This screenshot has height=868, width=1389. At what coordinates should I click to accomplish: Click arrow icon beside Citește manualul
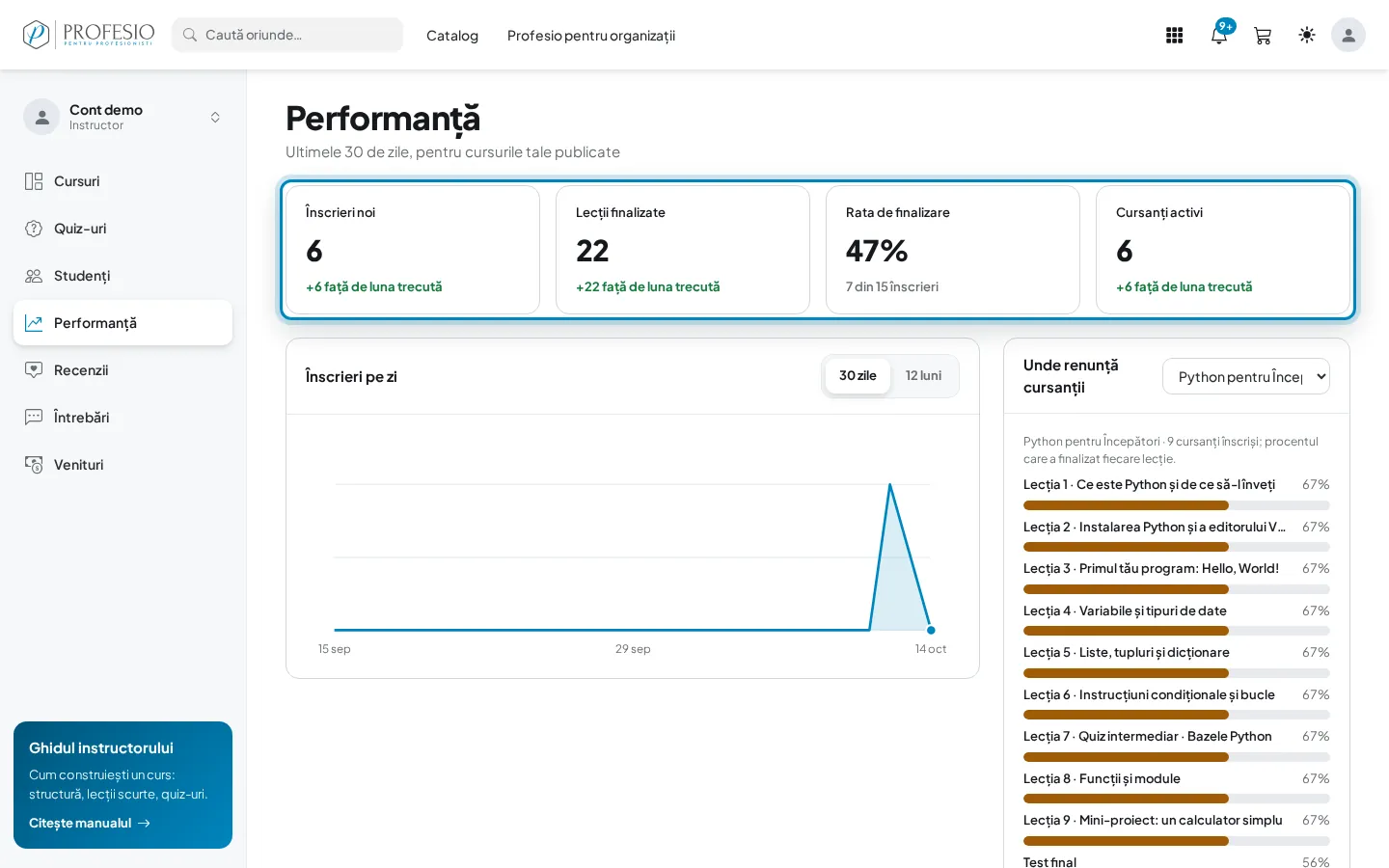(x=144, y=823)
